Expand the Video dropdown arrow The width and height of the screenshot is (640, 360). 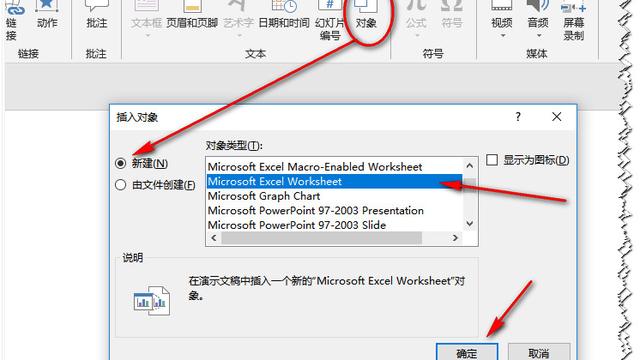pos(503,36)
